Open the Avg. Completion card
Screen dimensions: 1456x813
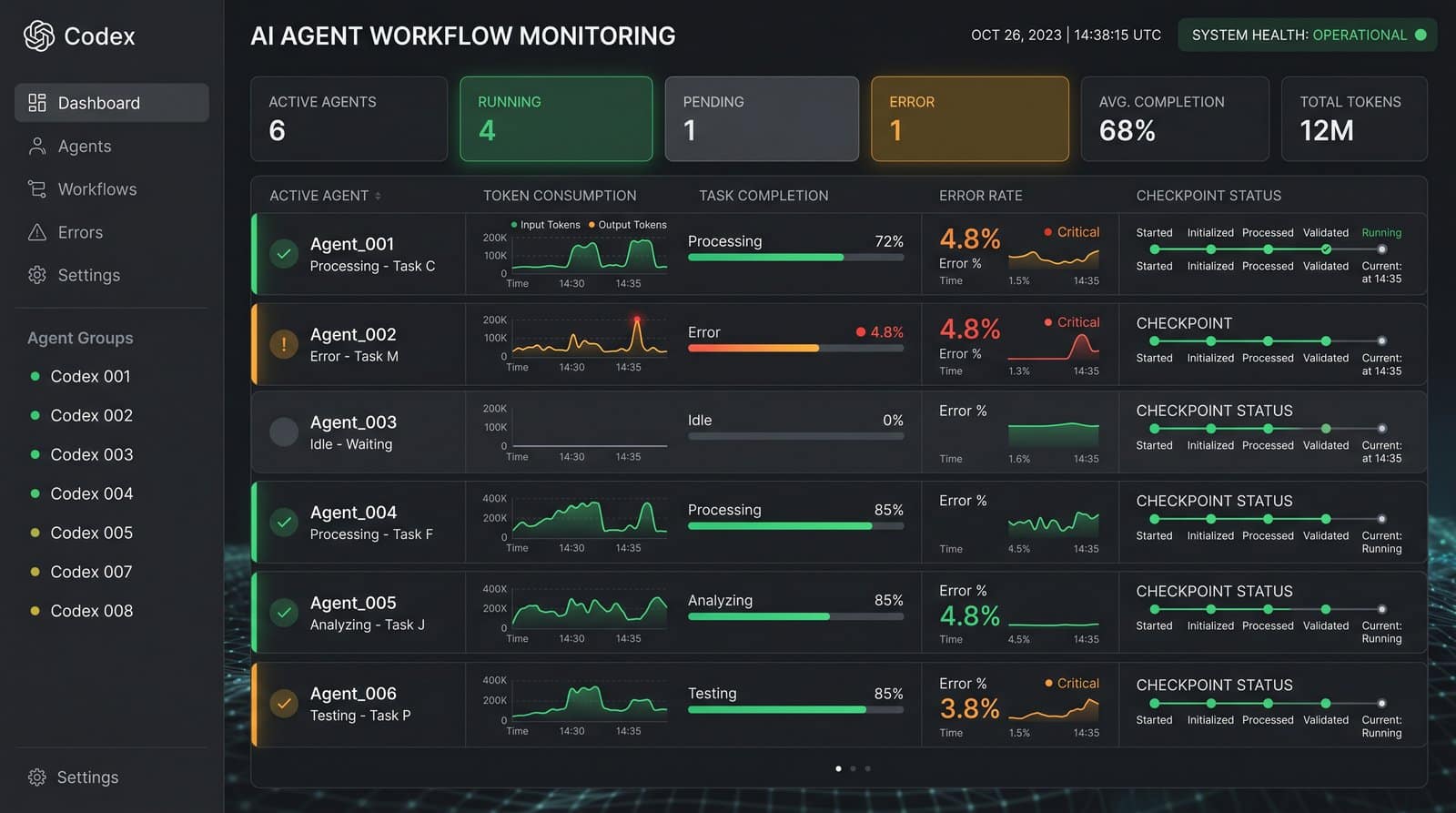1175,118
